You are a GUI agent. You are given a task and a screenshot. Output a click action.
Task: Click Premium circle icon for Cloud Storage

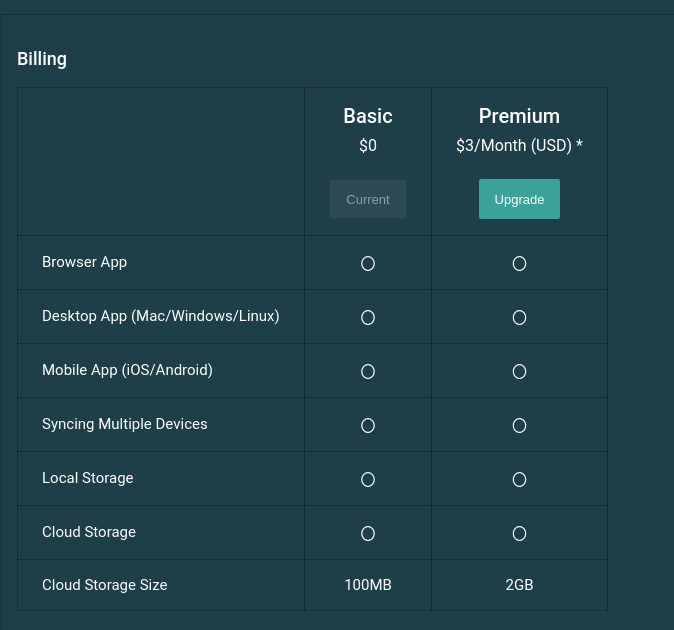point(519,533)
